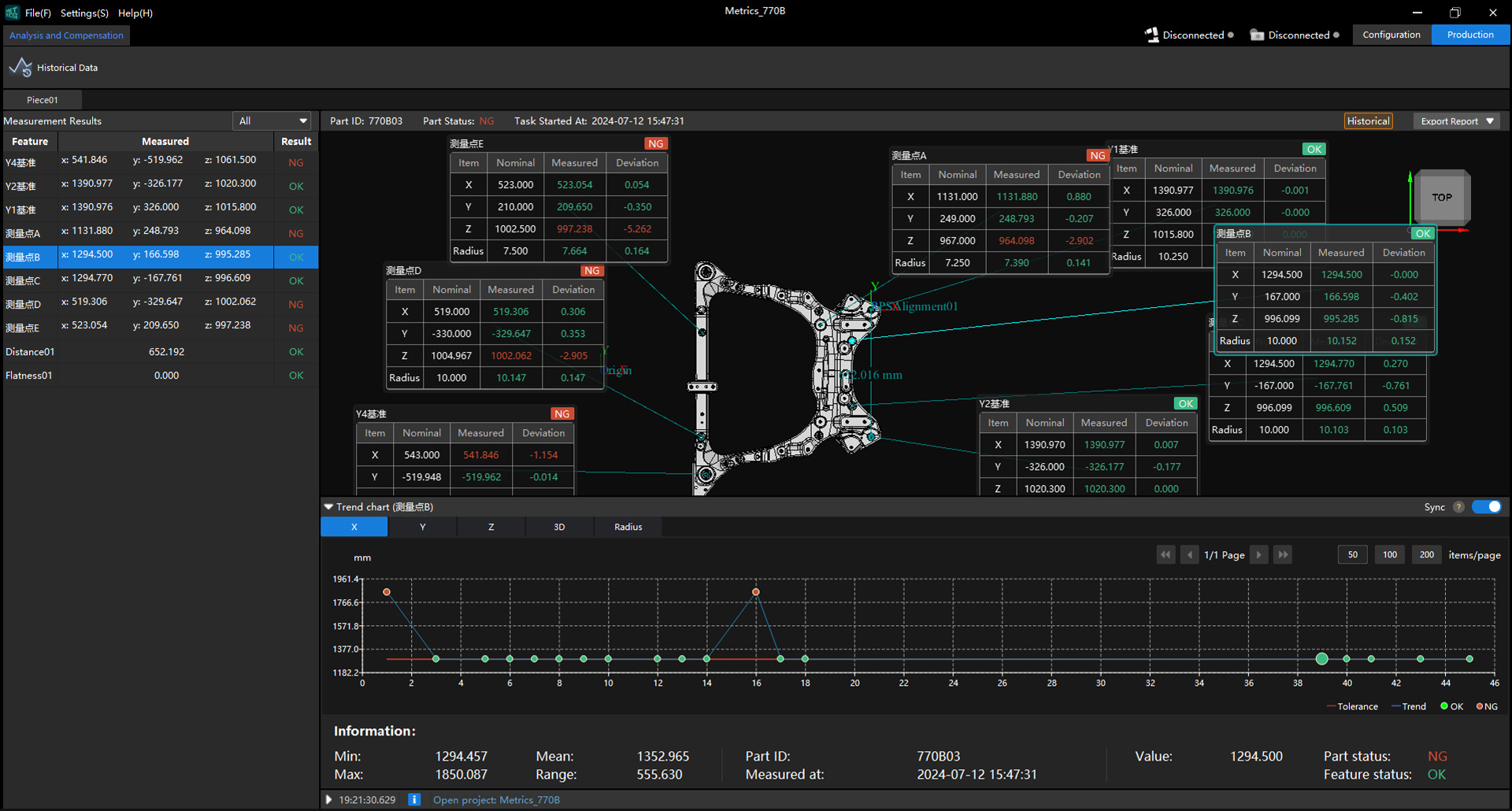
Task: Click the Historical Data chart icon
Action: tap(20, 68)
